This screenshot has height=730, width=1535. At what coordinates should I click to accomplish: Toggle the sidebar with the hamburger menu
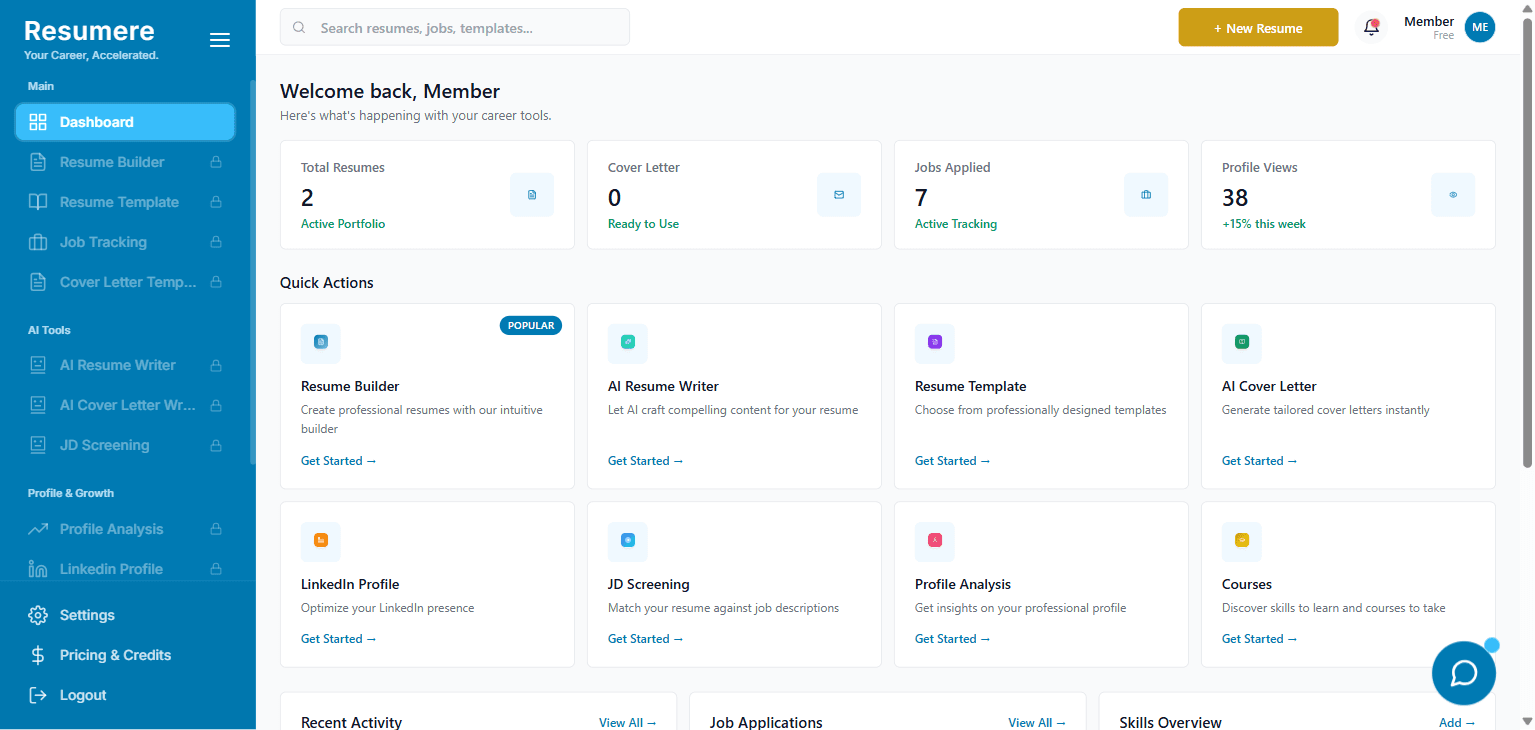tap(219, 39)
